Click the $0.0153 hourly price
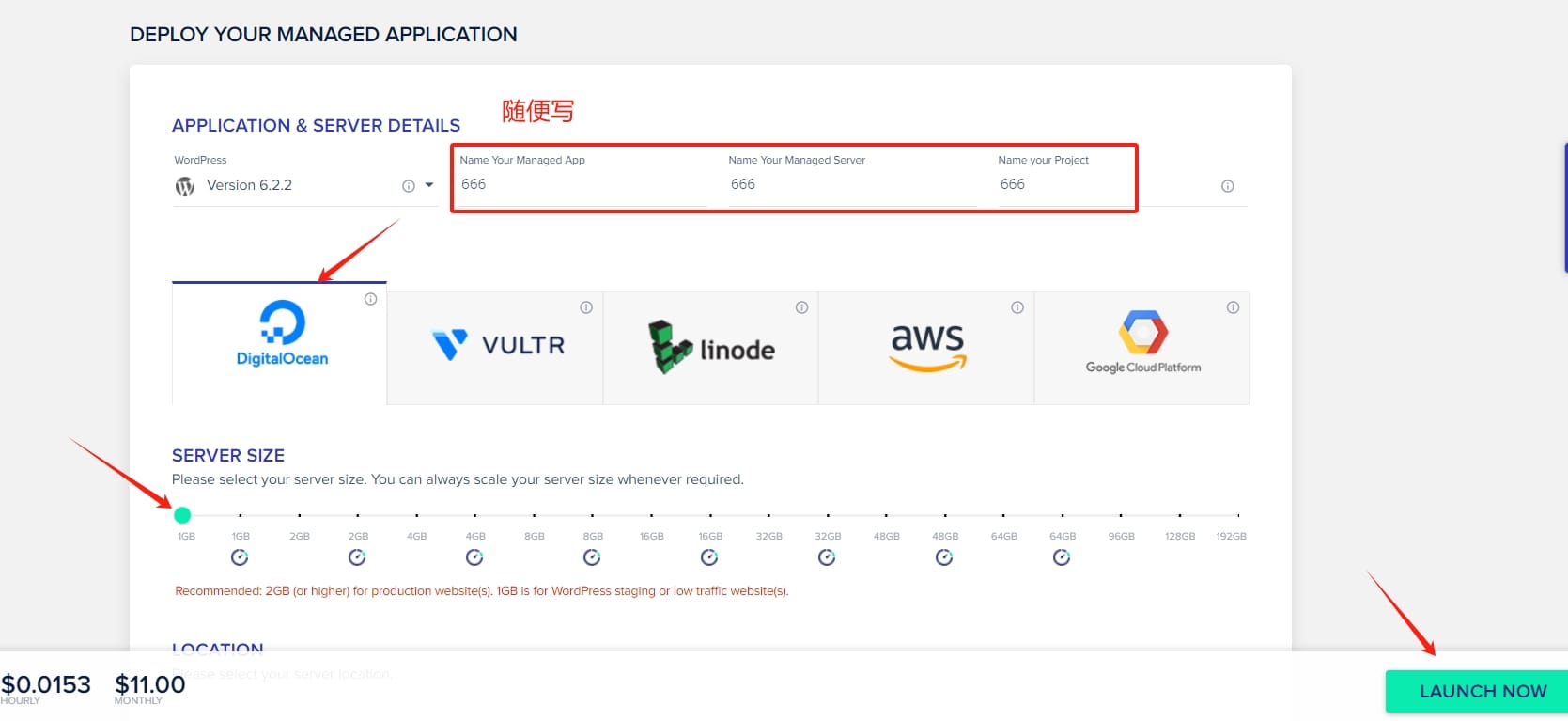This screenshot has width=1568, height=721. [46, 684]
